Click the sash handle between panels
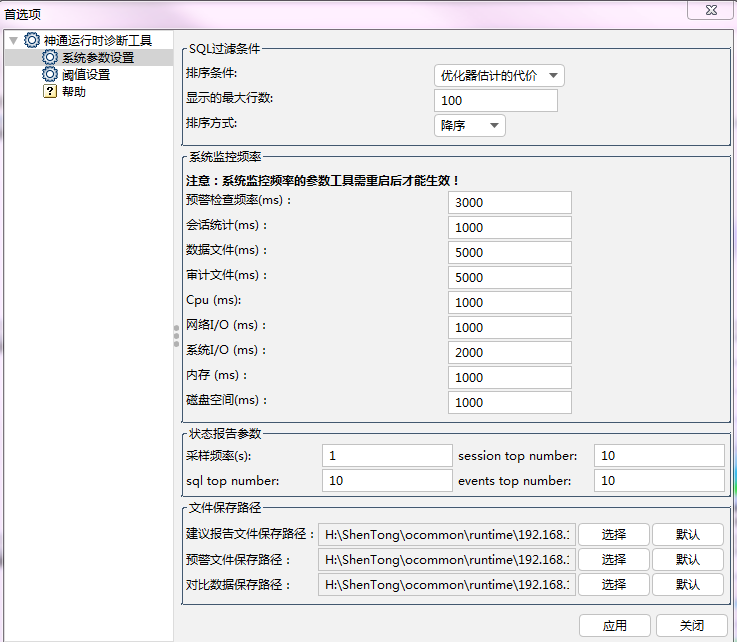 pyautogui.click(x=177, y=336)
